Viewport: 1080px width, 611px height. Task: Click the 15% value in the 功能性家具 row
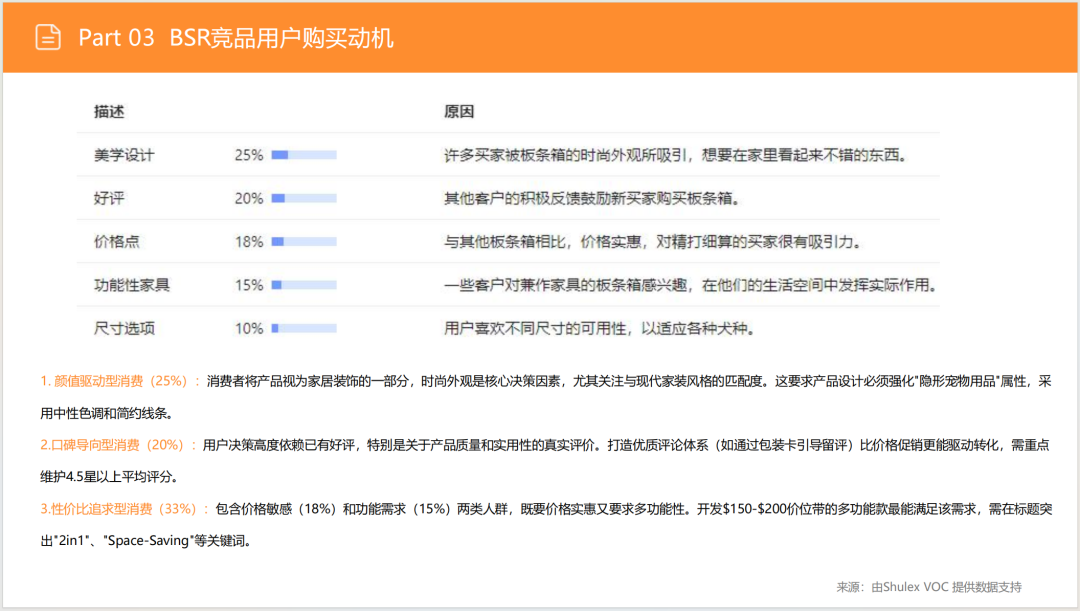click(249, 285)
